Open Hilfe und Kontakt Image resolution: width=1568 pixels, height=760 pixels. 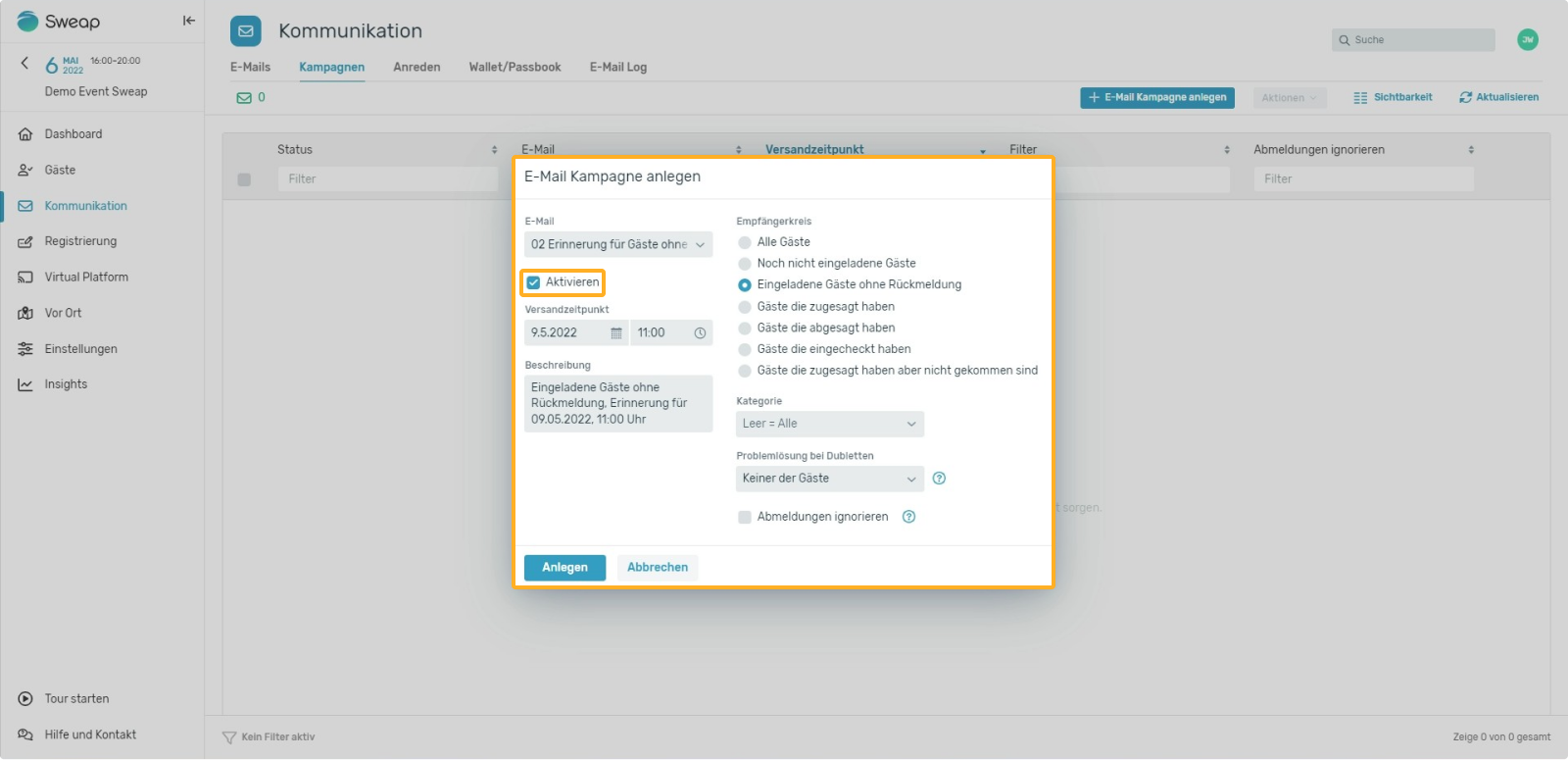tap(90, 735)
